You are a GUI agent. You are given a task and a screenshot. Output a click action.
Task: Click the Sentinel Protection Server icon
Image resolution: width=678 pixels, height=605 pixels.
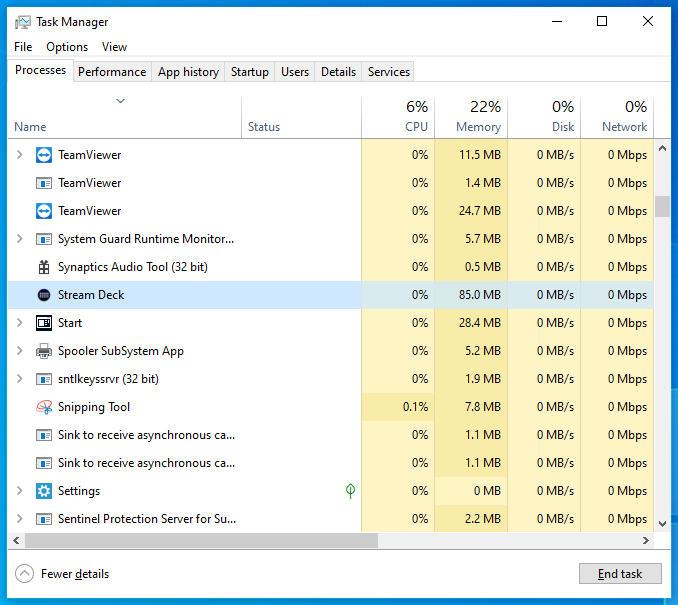[44, 519]
